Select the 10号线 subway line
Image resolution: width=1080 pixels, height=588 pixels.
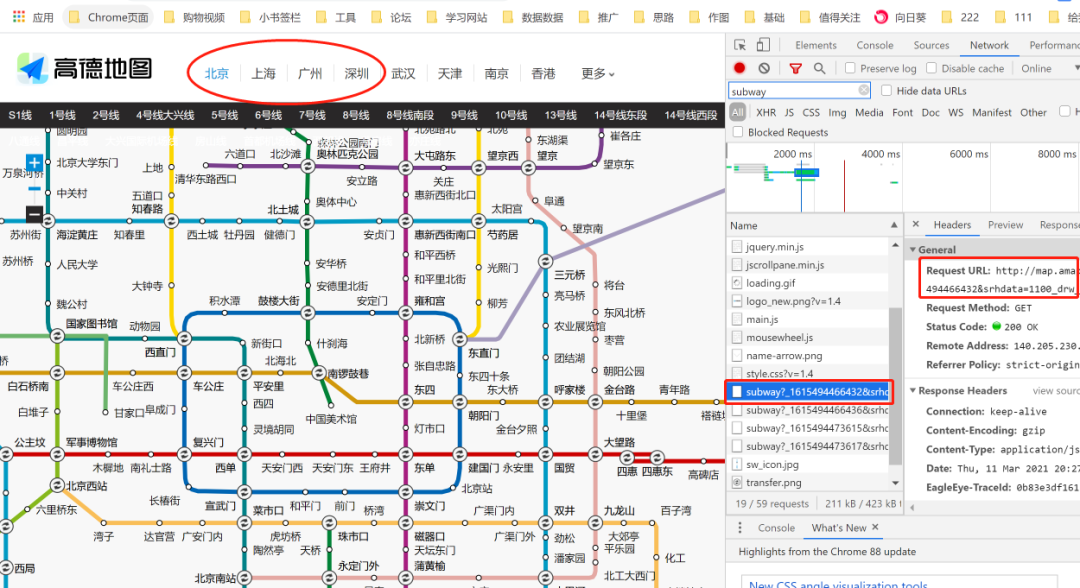[511, 115]
